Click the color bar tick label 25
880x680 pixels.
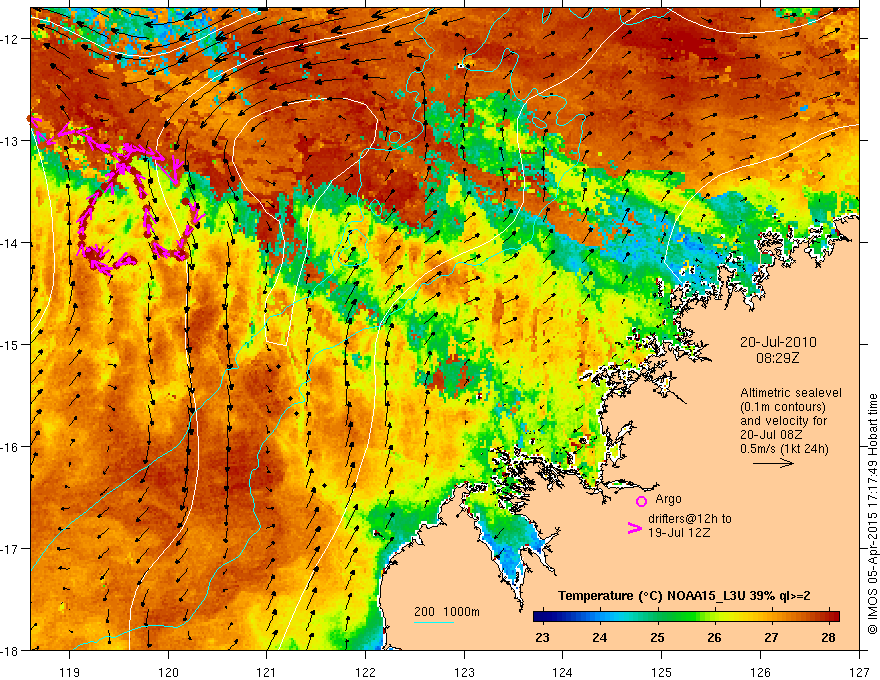pos(657,637)
